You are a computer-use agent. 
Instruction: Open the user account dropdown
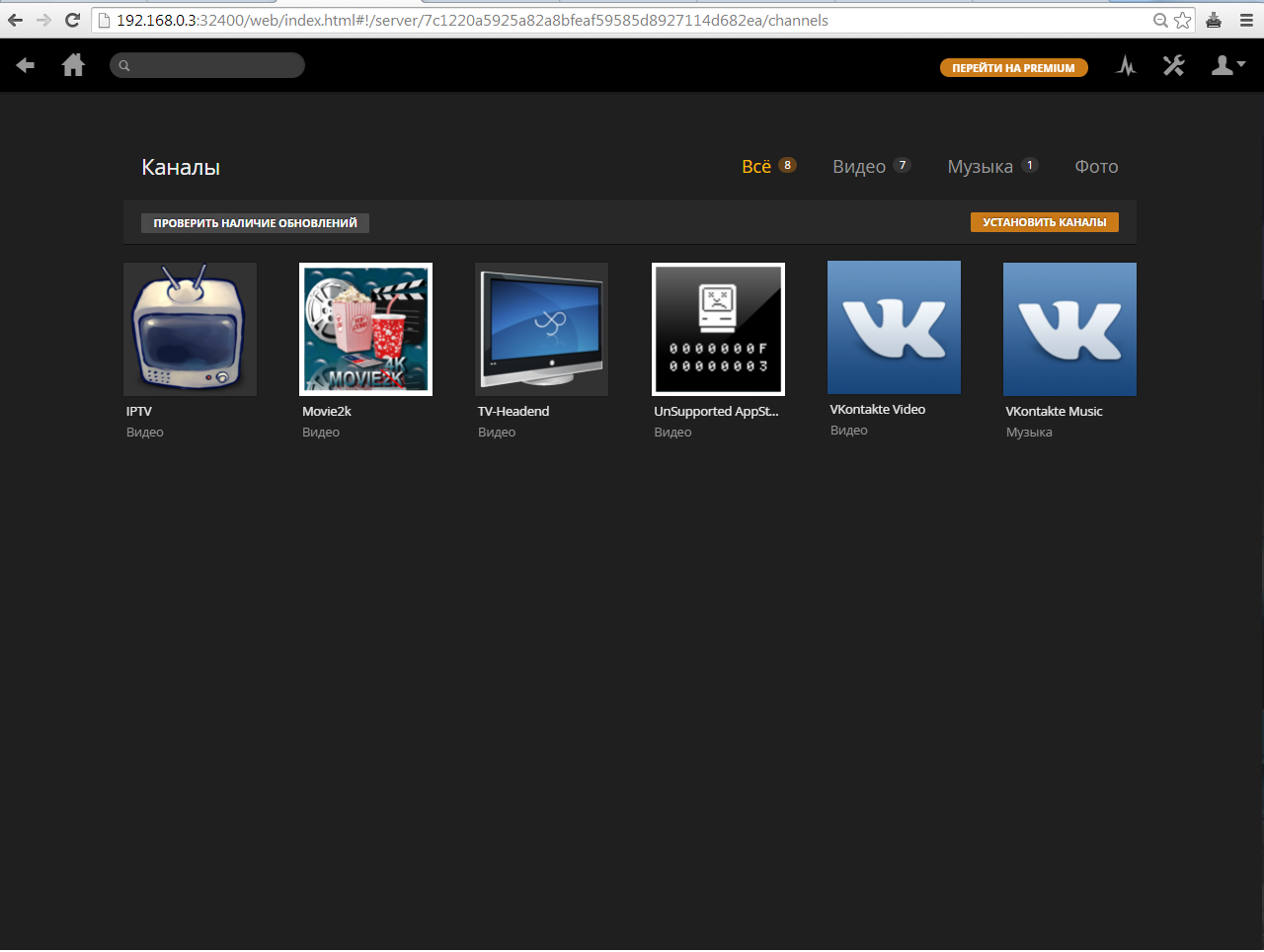[x=1228, y=65]
